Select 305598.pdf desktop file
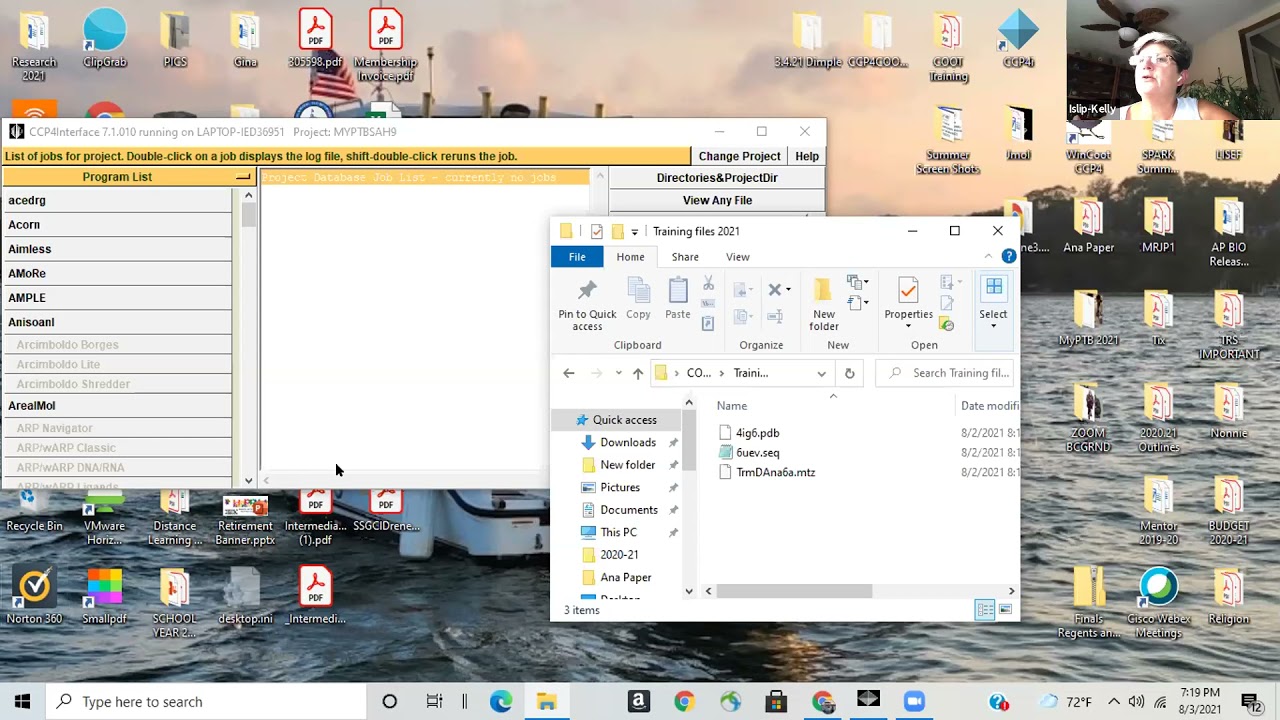This screenshot has width=1280, height=720. click(x=315, y=39)
